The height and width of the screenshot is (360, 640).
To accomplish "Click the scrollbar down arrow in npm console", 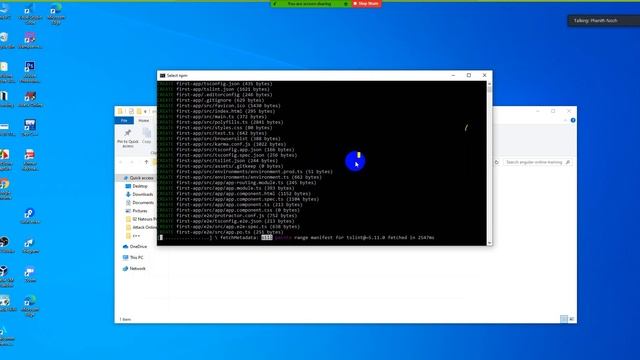I will click(489, 243).
